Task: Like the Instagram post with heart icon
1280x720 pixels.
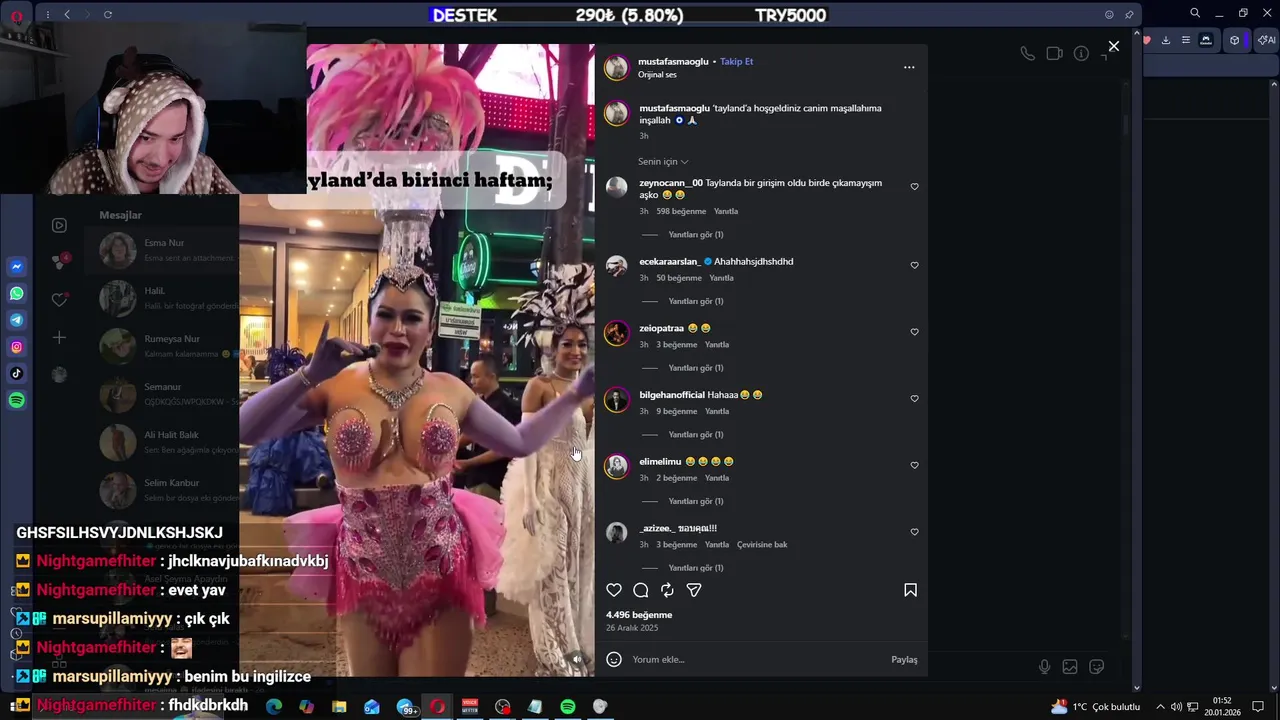Action: pos(614,590)
